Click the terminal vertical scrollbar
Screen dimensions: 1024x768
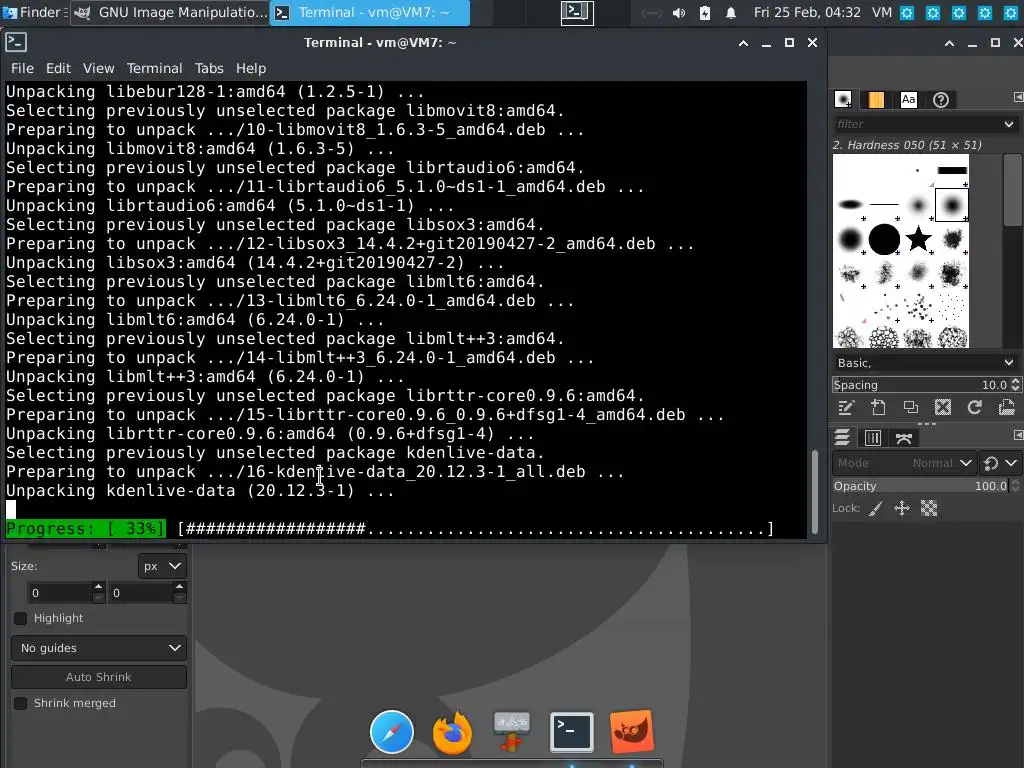(x=814, y=491)
